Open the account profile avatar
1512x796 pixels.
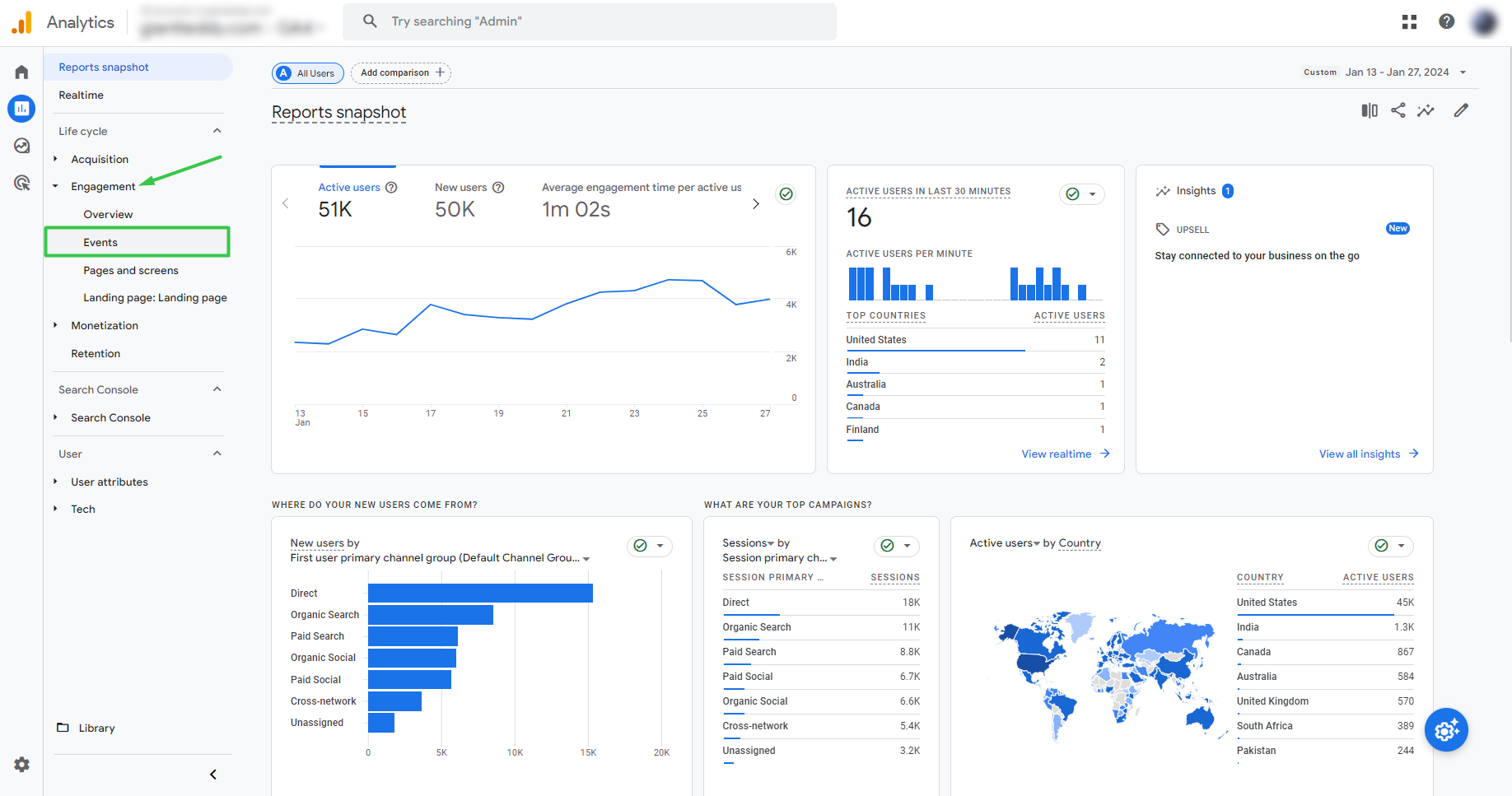click(x=1484, y=21)
